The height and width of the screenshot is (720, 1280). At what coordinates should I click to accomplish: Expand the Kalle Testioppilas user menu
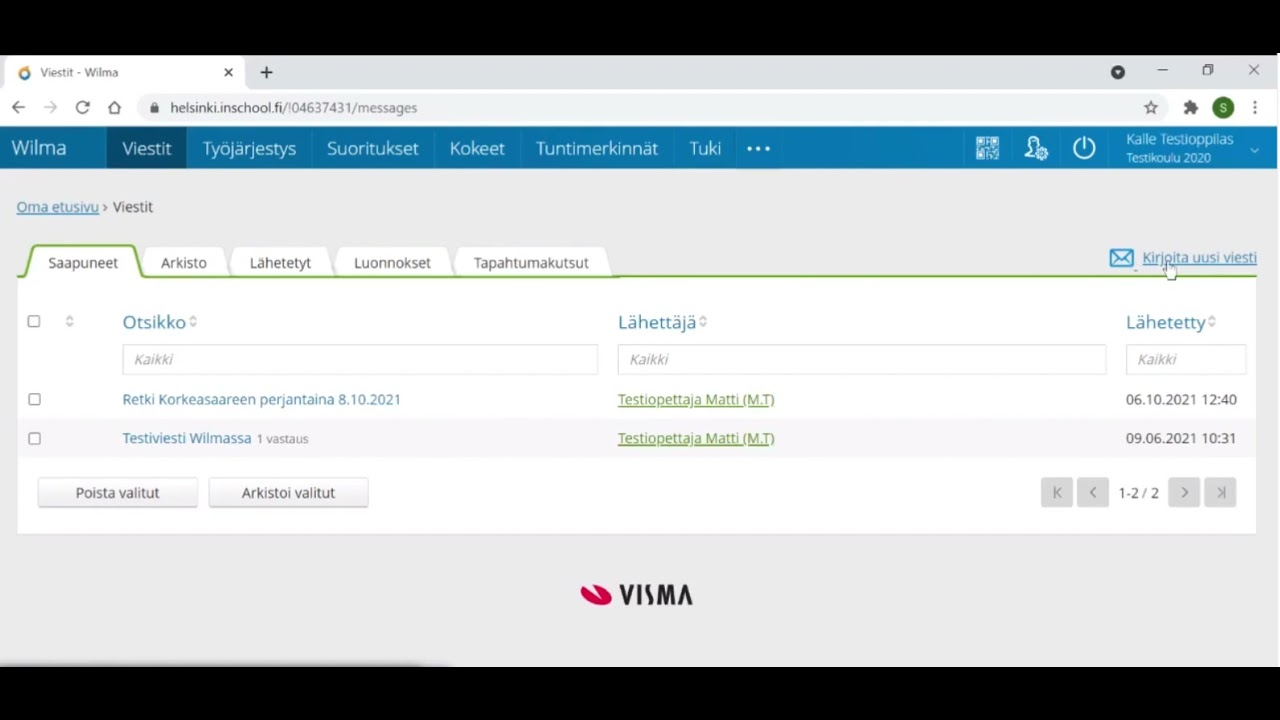point(1254,149)
